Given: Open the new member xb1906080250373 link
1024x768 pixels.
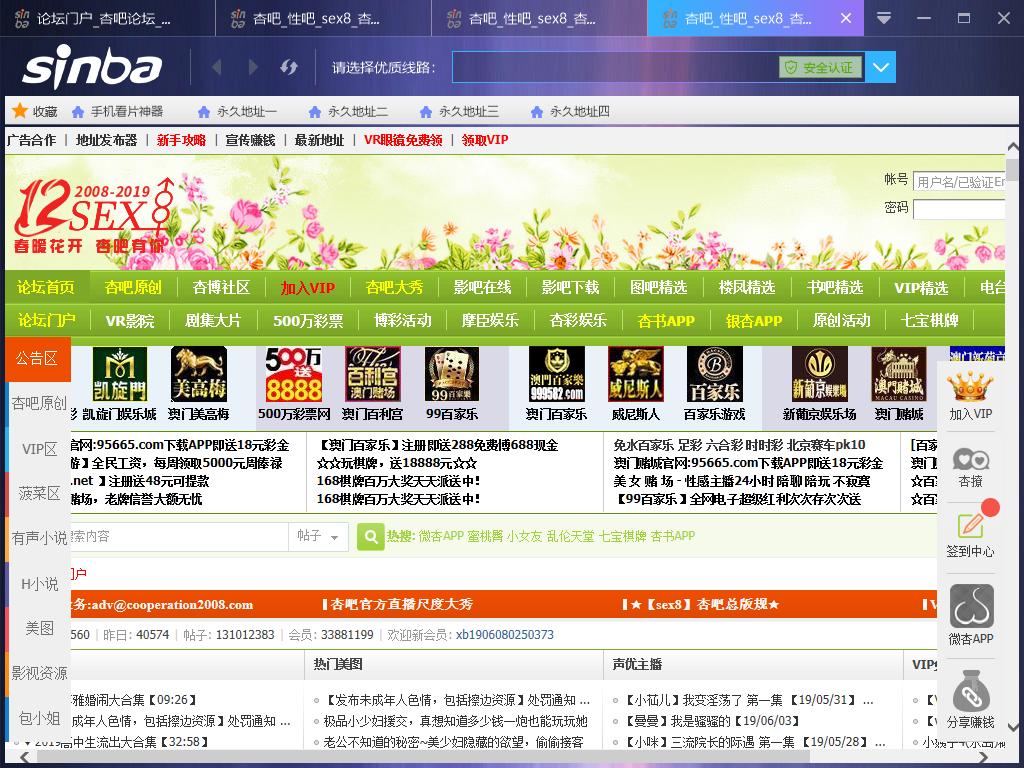Looking at the screenshot, I should click(x=504, y=635).
